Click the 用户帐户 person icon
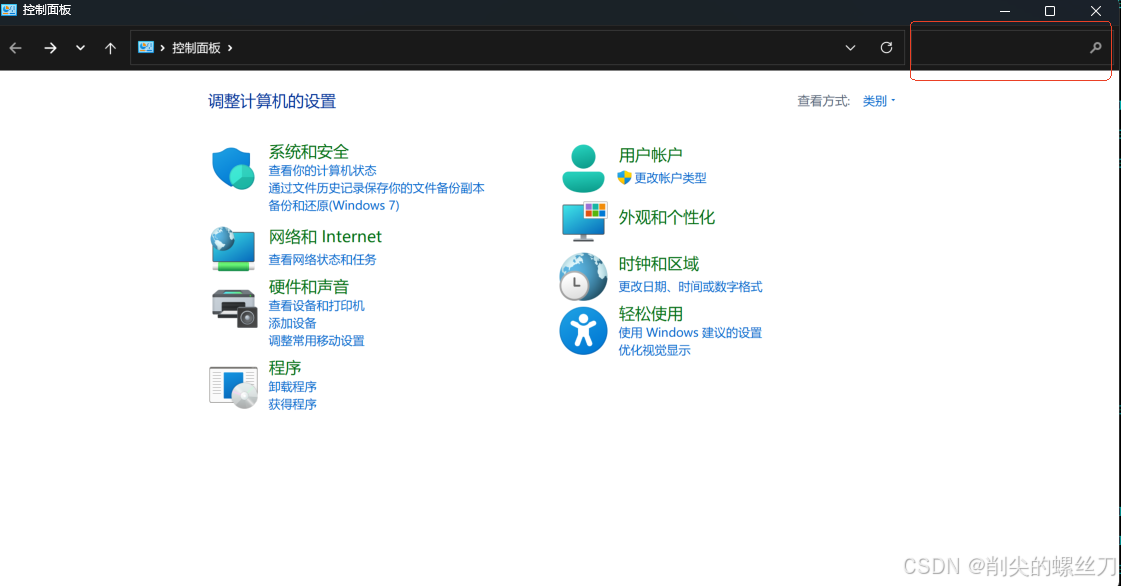The image size is (1121, 586). (583, 168)
